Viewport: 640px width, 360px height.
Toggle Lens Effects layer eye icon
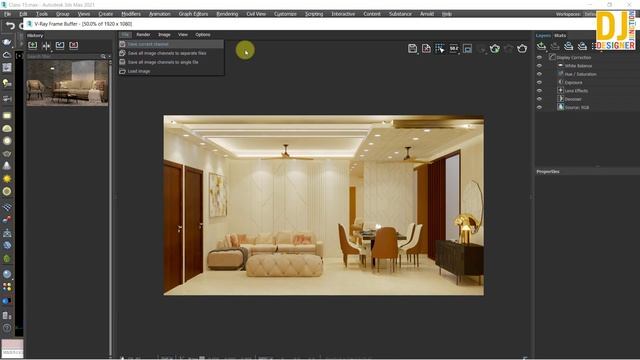click(x=539, y=91)
